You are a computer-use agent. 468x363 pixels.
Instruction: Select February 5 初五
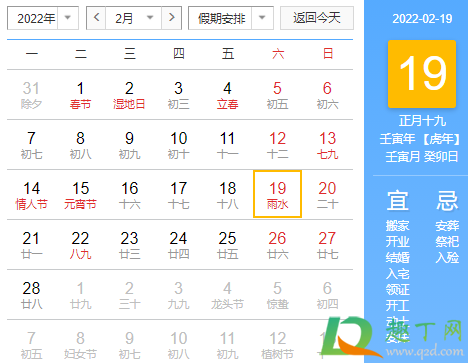pos(277,95)
